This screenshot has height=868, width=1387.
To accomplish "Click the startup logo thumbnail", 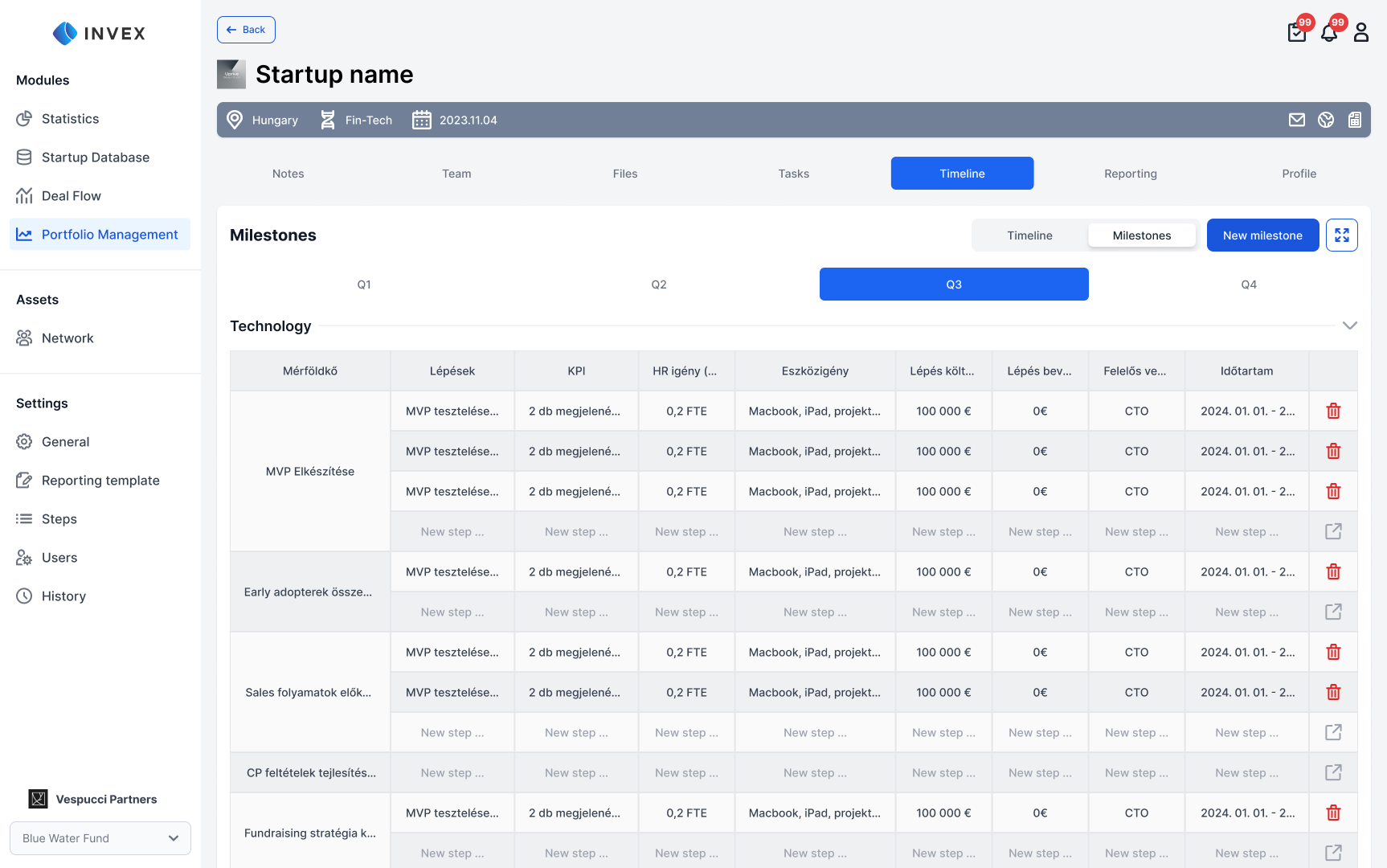I will pos(231,74).
